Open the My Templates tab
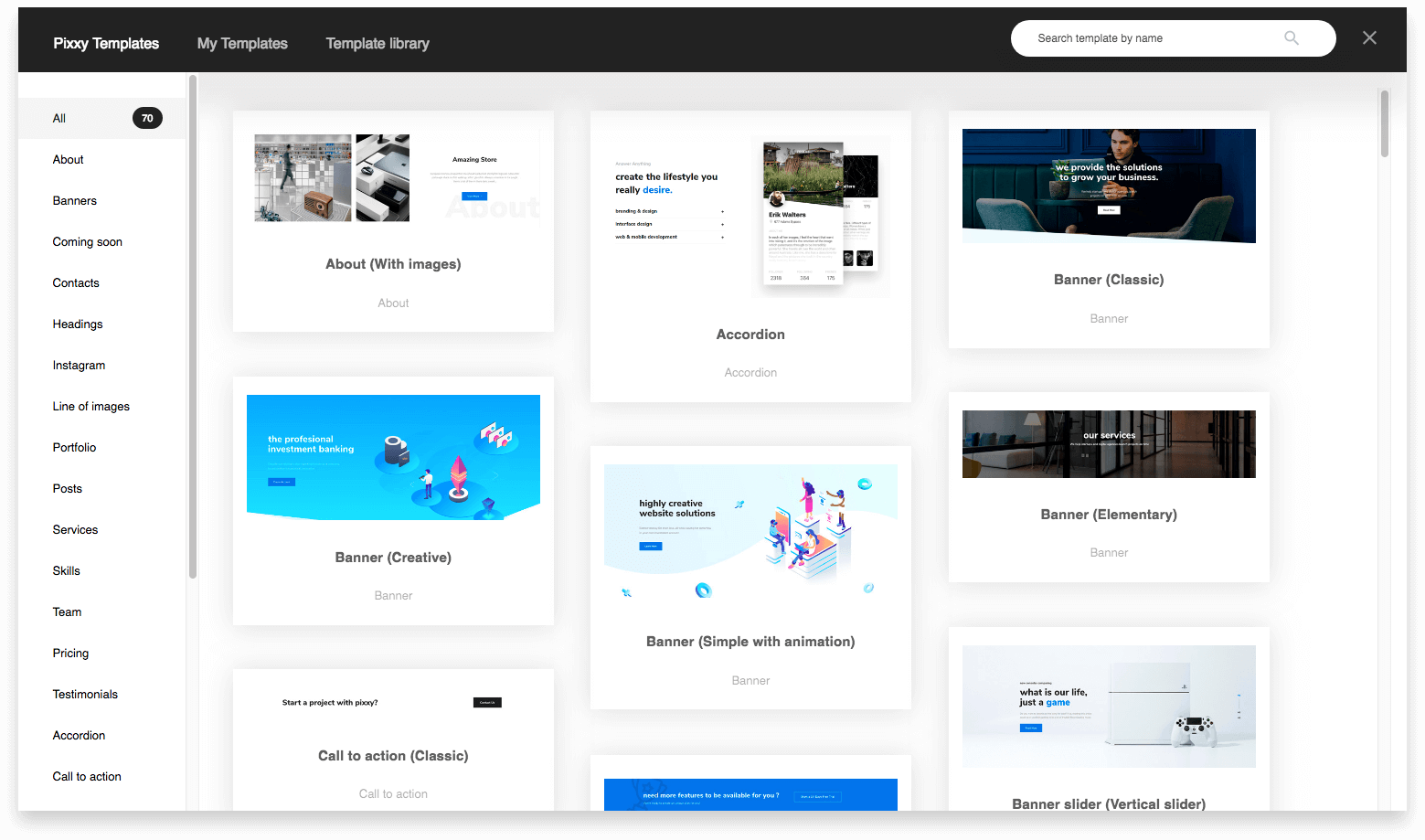The image size is (1425, 840). pyautogui.click(x=242, y=44)
